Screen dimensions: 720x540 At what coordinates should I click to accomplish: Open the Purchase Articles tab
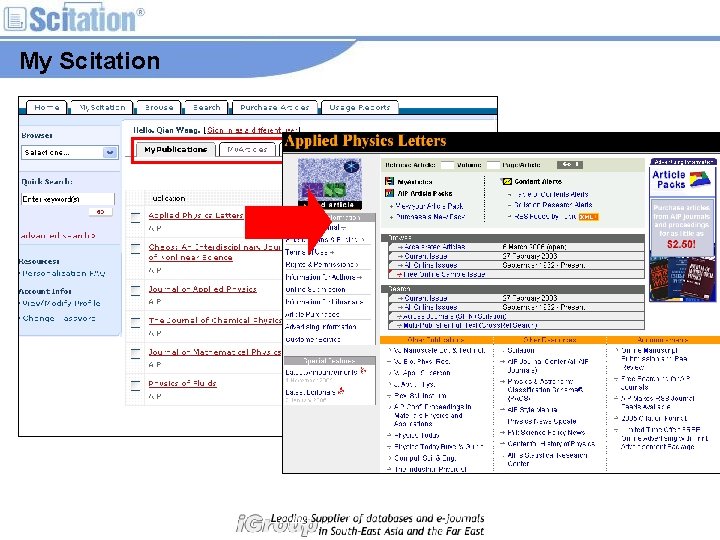275,107
